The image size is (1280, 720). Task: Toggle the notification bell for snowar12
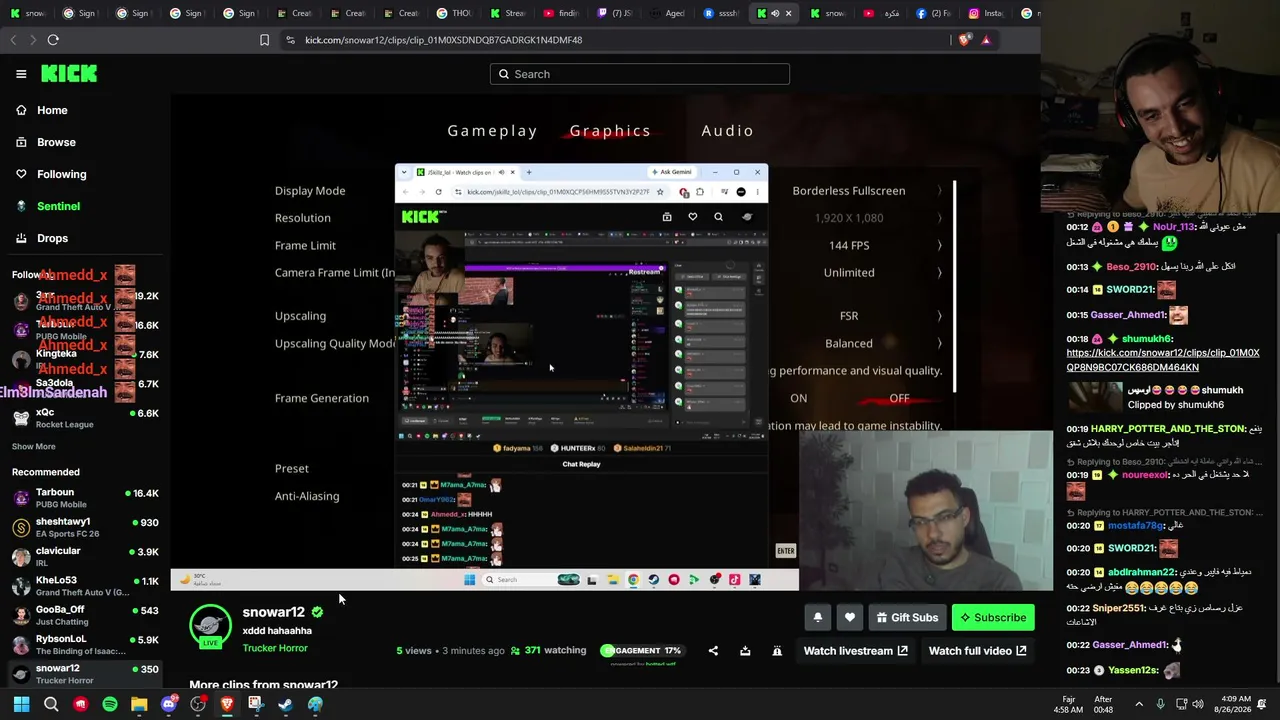click(817, 618)
